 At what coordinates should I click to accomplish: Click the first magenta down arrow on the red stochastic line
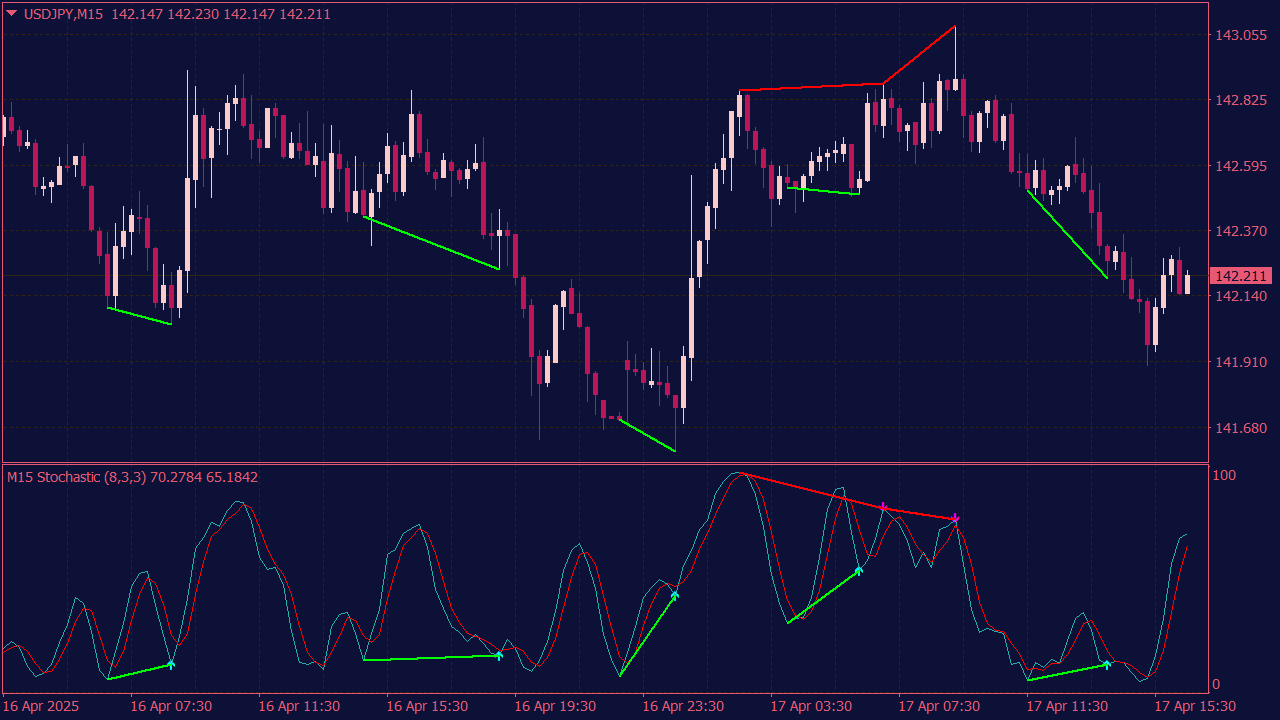click(883, 507)
